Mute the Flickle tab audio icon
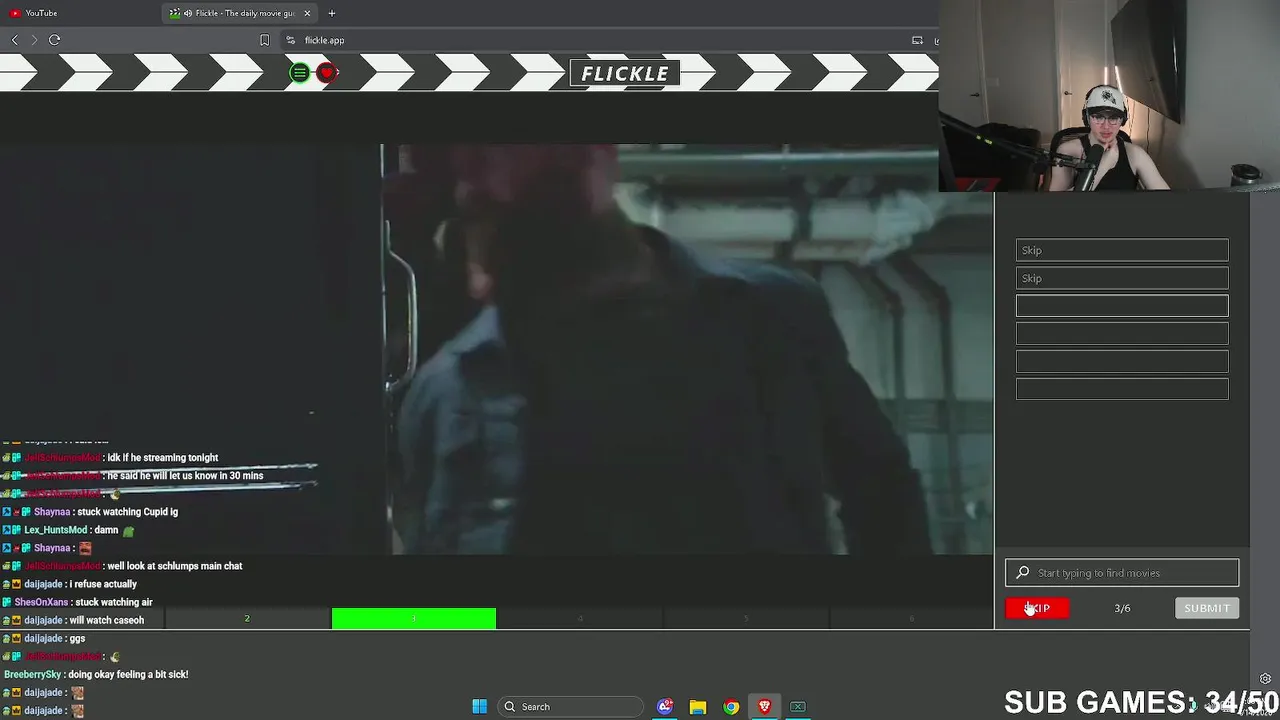This screenshot has width=1280, height=720. pyautogui.click(x=188, y=13)
